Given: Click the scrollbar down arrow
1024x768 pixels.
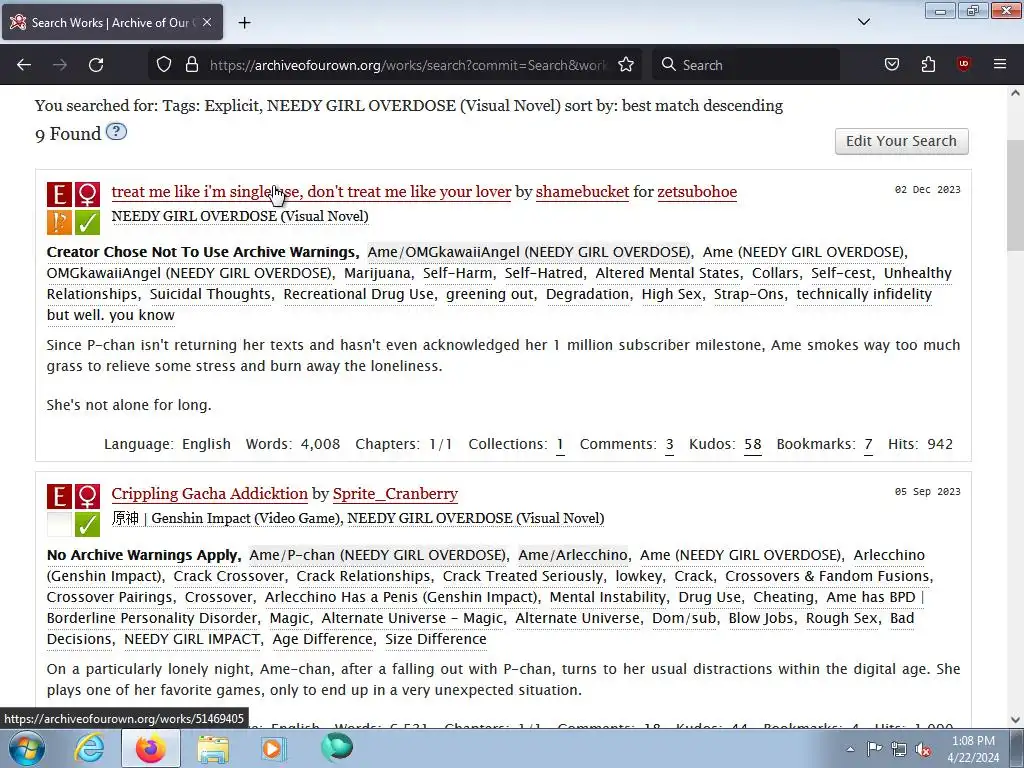Looking at the screenshot, I should (x=1016, y=720).
